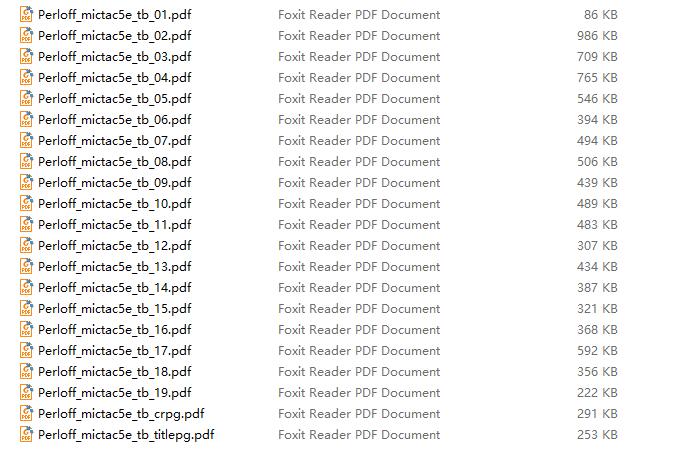This screenshot has height=476, width=681.
Task: Select the icon of tb_titlepg.pdf
Action: 26,434
